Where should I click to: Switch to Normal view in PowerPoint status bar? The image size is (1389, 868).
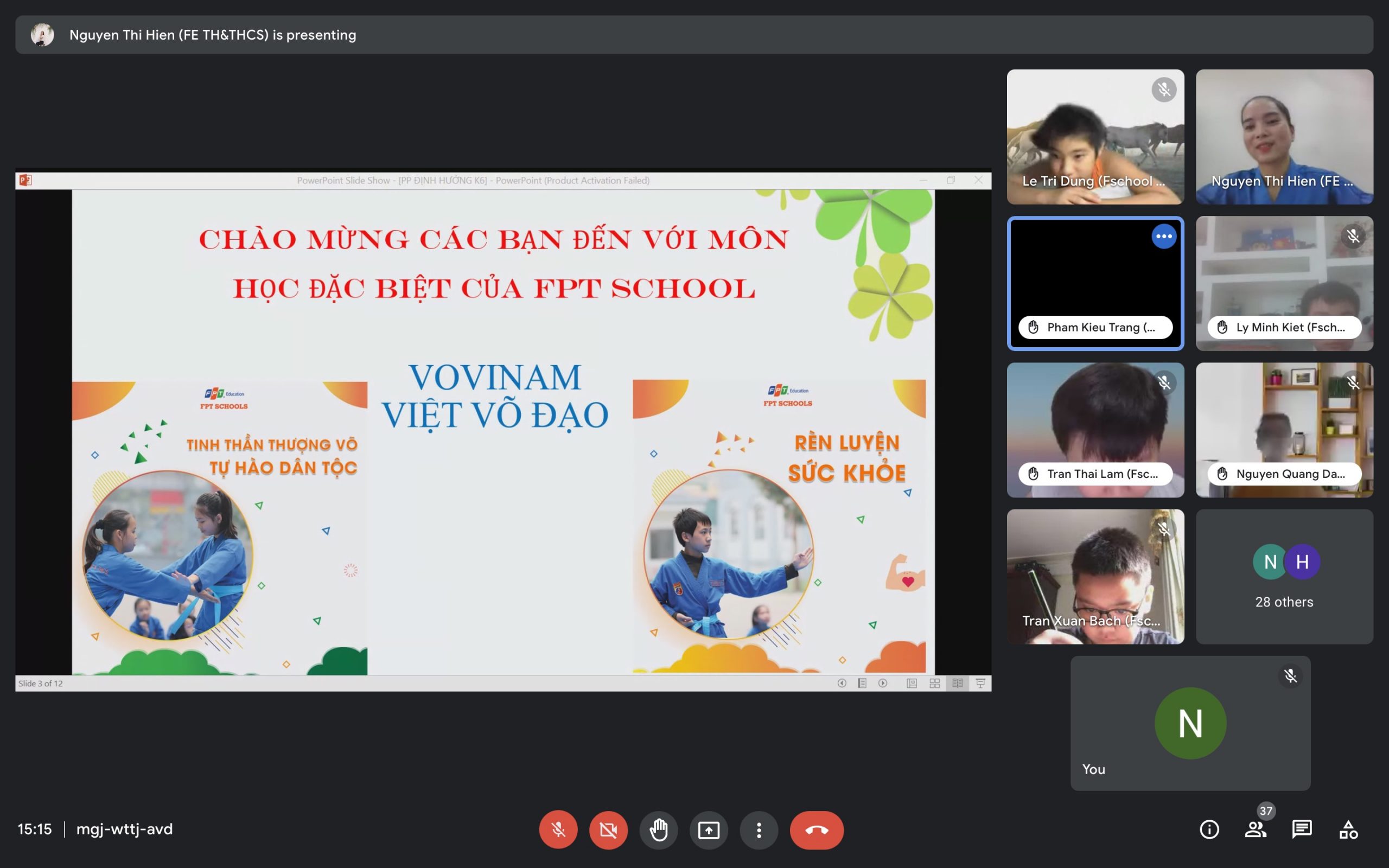coord(912,683)
